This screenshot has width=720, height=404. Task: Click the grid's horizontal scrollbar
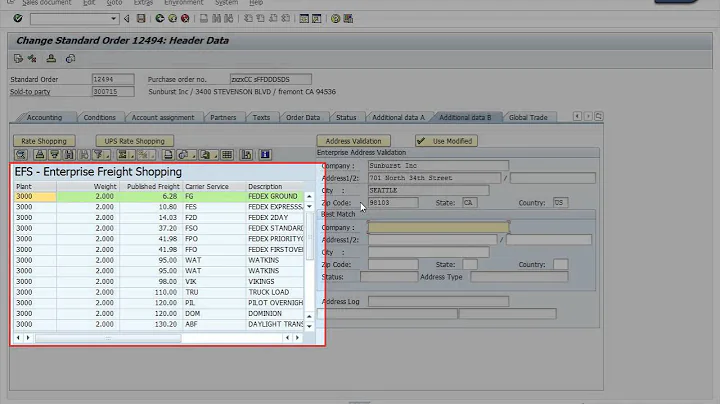click(108, 338)
